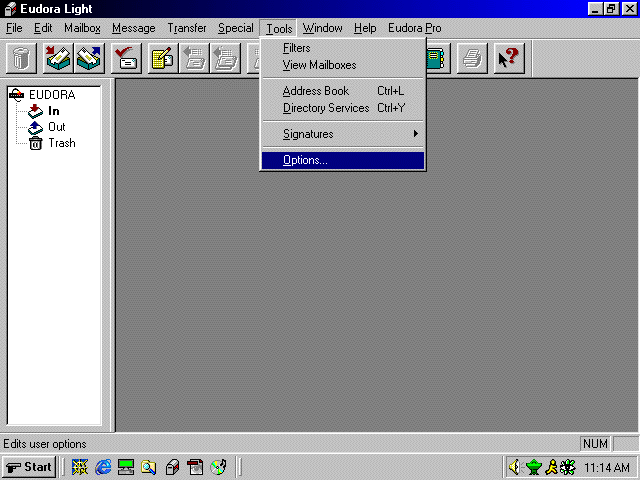Click 'Edits user options' status bar text
This screenshot has height=480, width=640.
click(45, 444)
